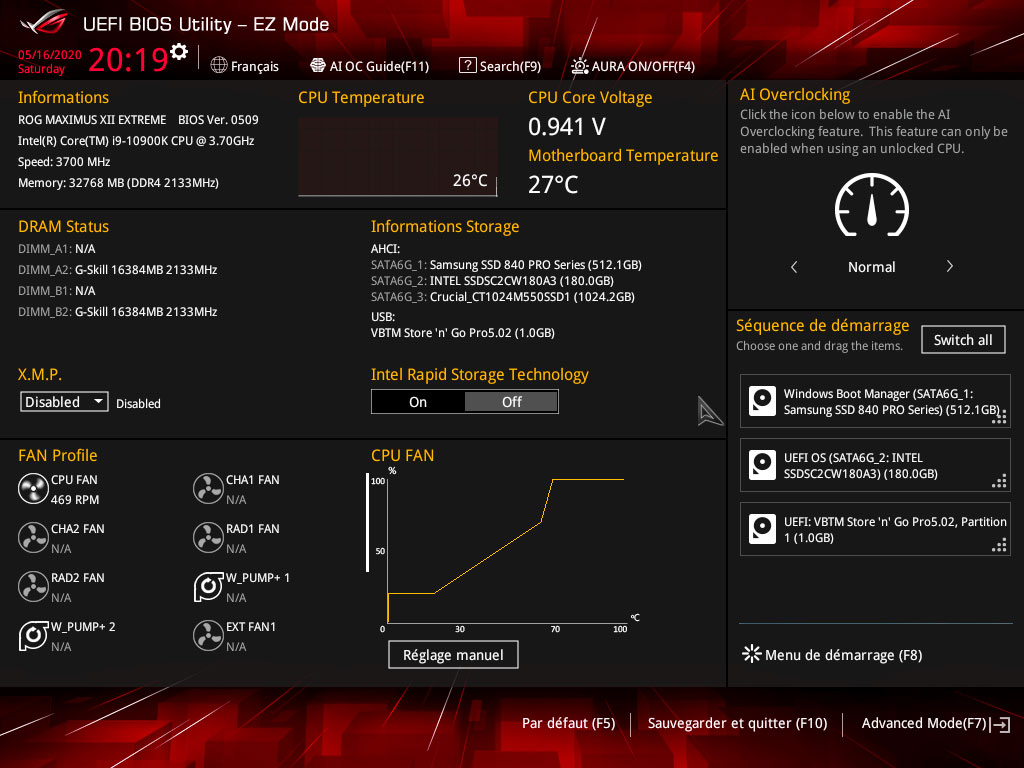Click the globe icon for language

coord(220,66)
